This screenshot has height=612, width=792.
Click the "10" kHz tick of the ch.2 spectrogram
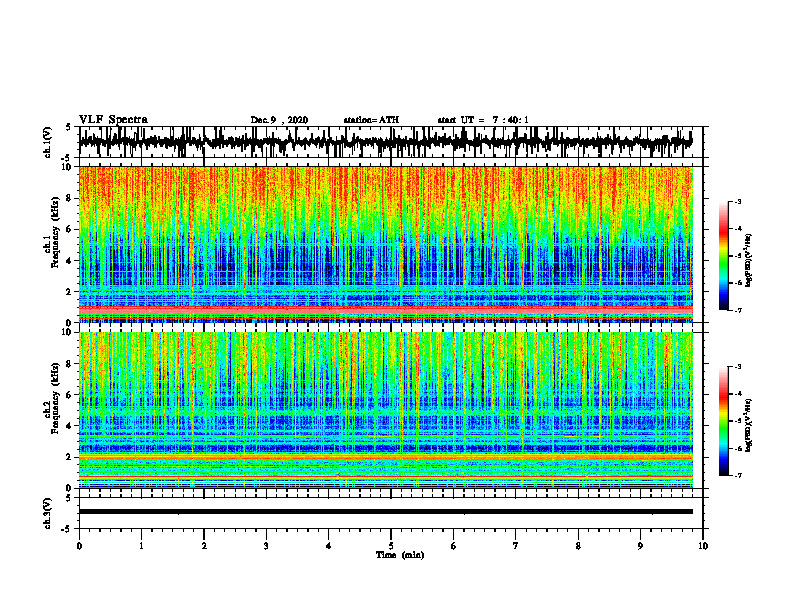click(x=68, y=332)
